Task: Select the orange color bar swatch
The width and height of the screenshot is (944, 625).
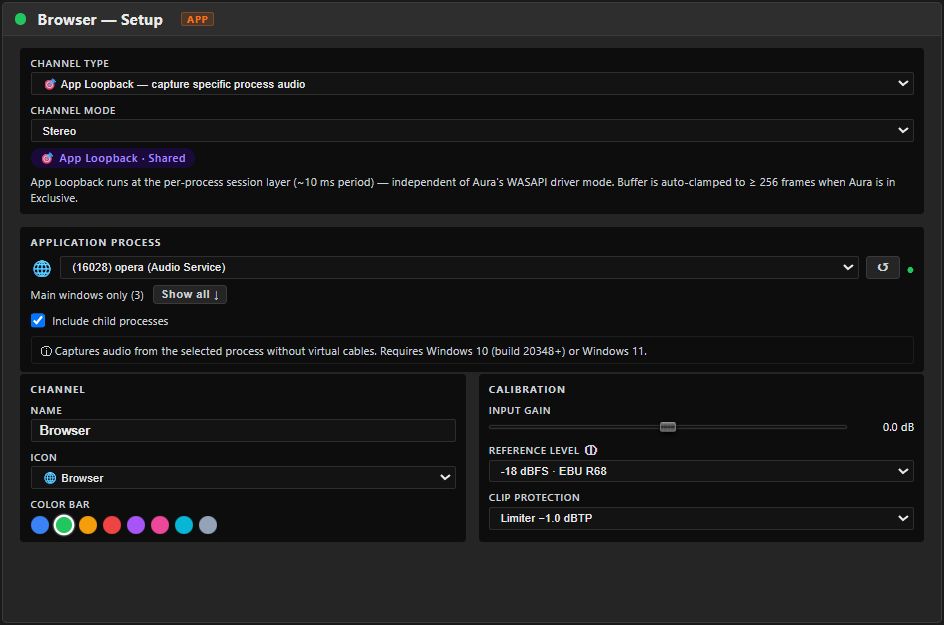Action: pyautogui.click(x=88, y=525)
